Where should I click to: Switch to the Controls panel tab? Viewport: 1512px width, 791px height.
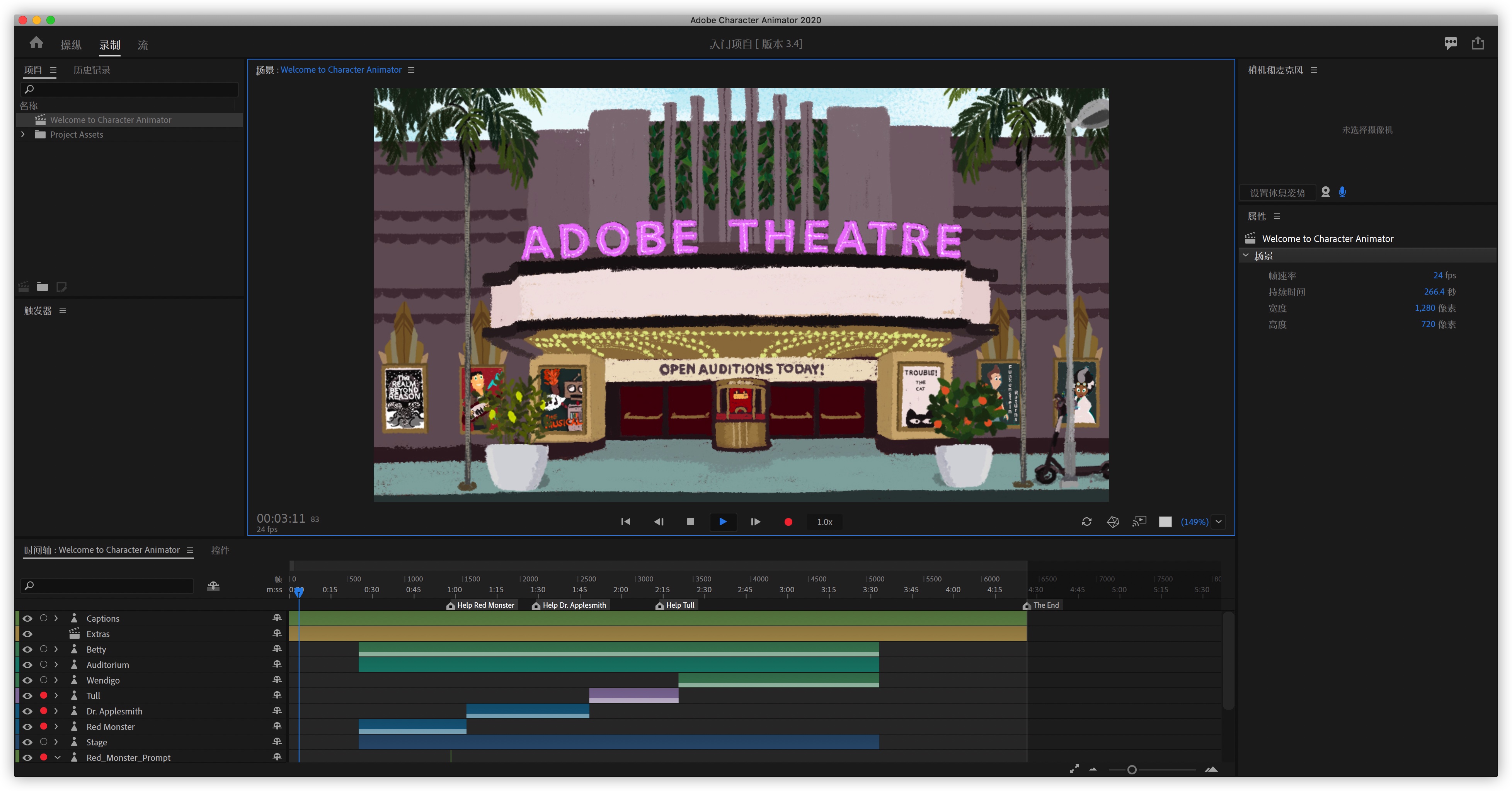pyautogui.click(x=220, y=550)
